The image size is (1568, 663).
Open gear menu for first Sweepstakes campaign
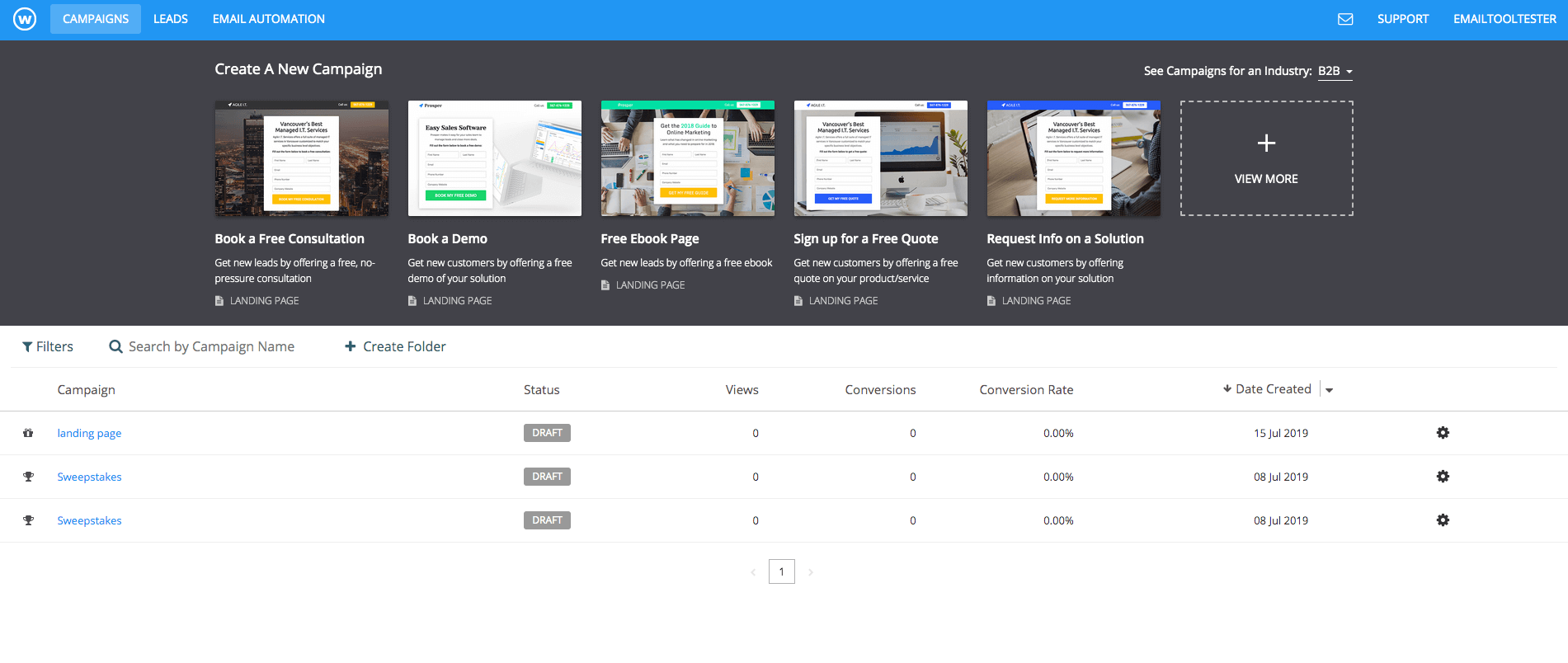[1443, 477]
